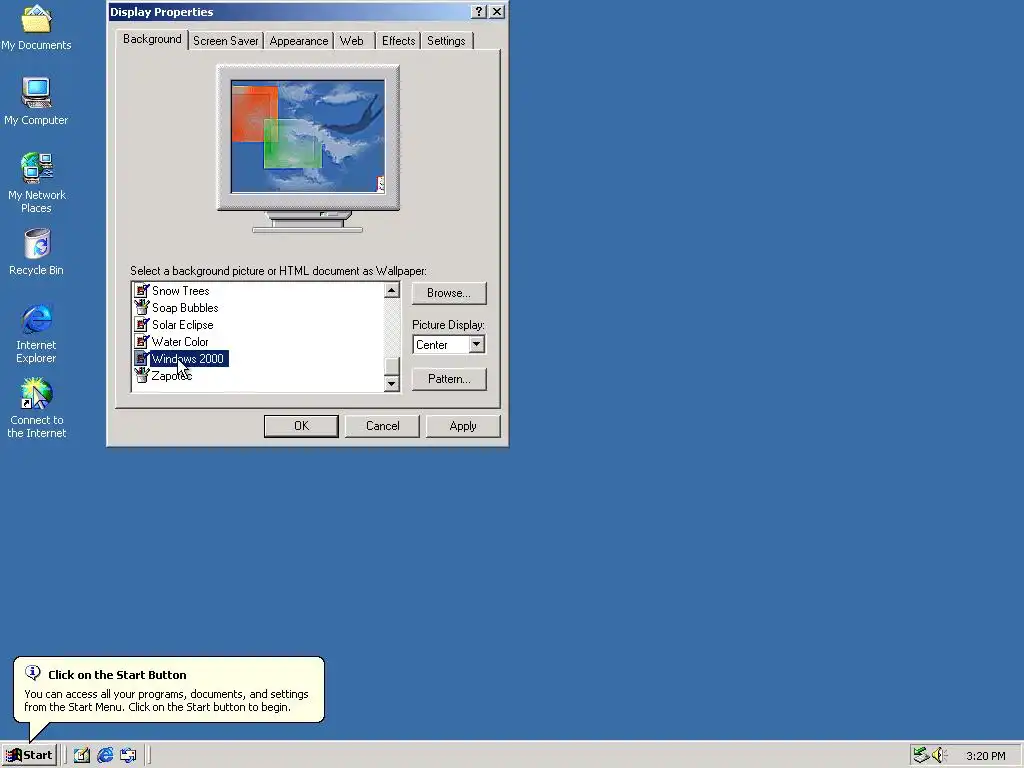Image resolution: width=1024 pixels, height=768 pixels.
Task: Switch to the Screen Saver tab
Action: [x=225, y=41]
